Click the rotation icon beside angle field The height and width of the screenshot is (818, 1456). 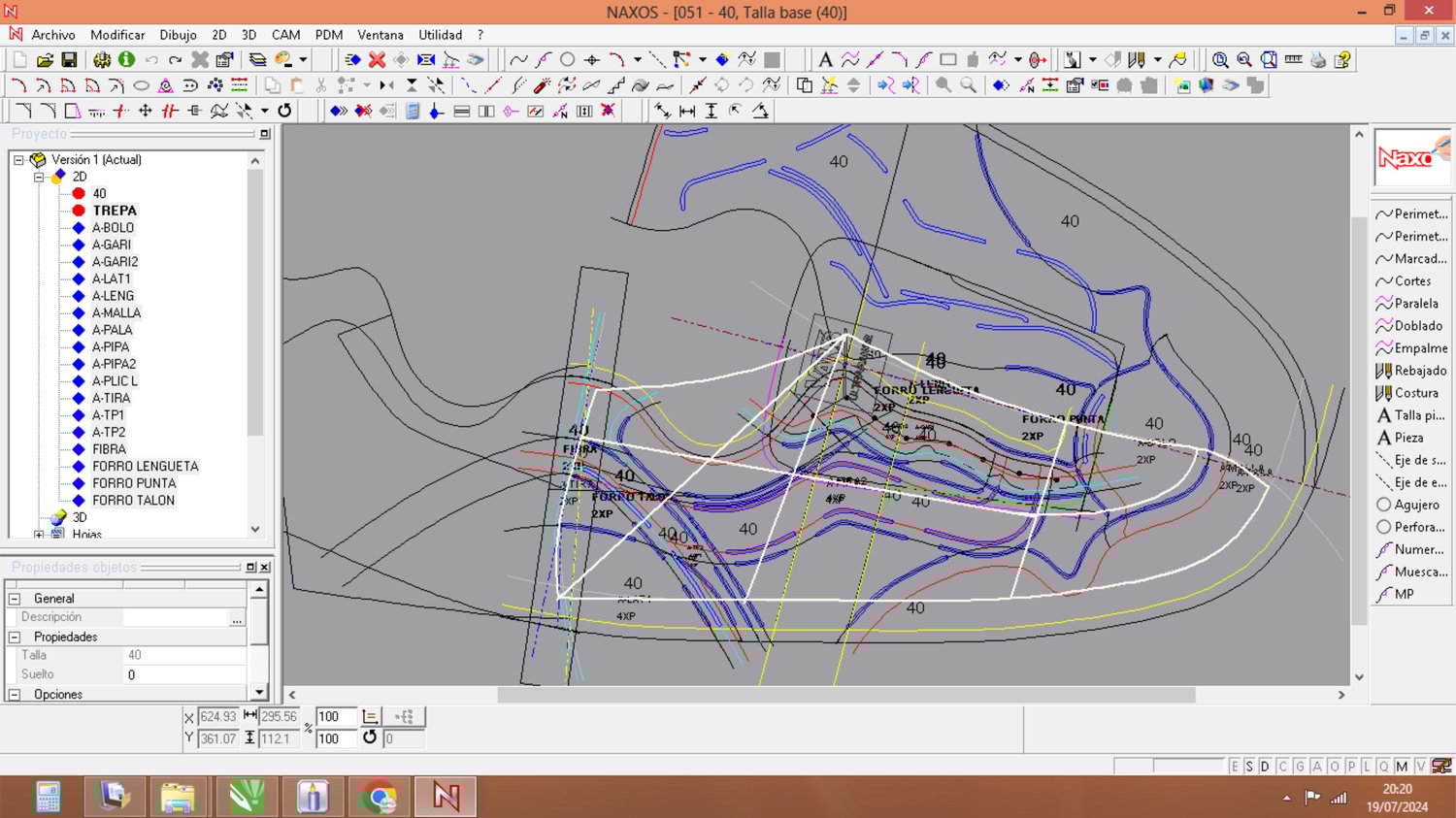pos(370,737)
